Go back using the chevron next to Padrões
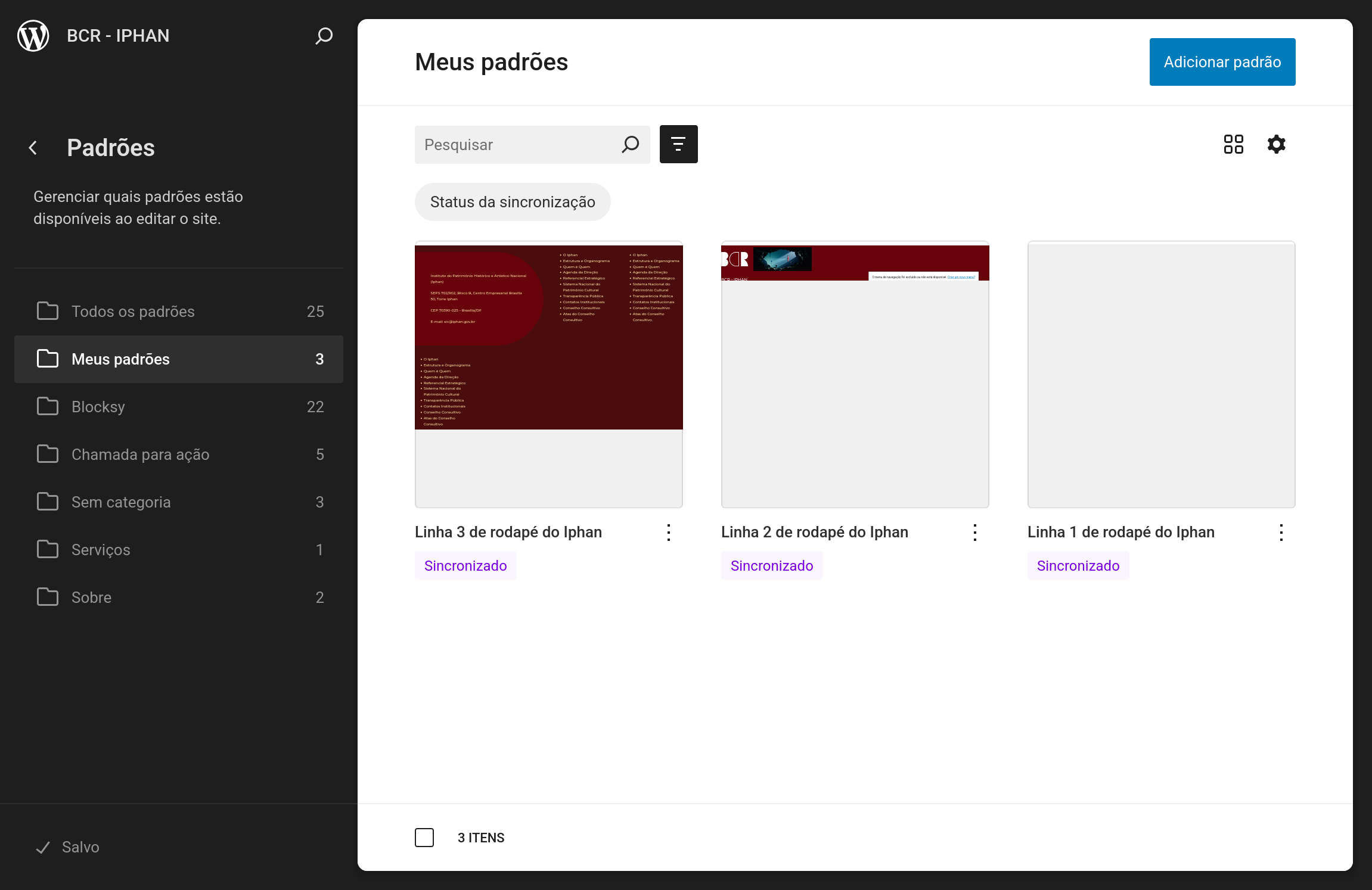This screenshot has height=890, width=1372. (33, 148)
